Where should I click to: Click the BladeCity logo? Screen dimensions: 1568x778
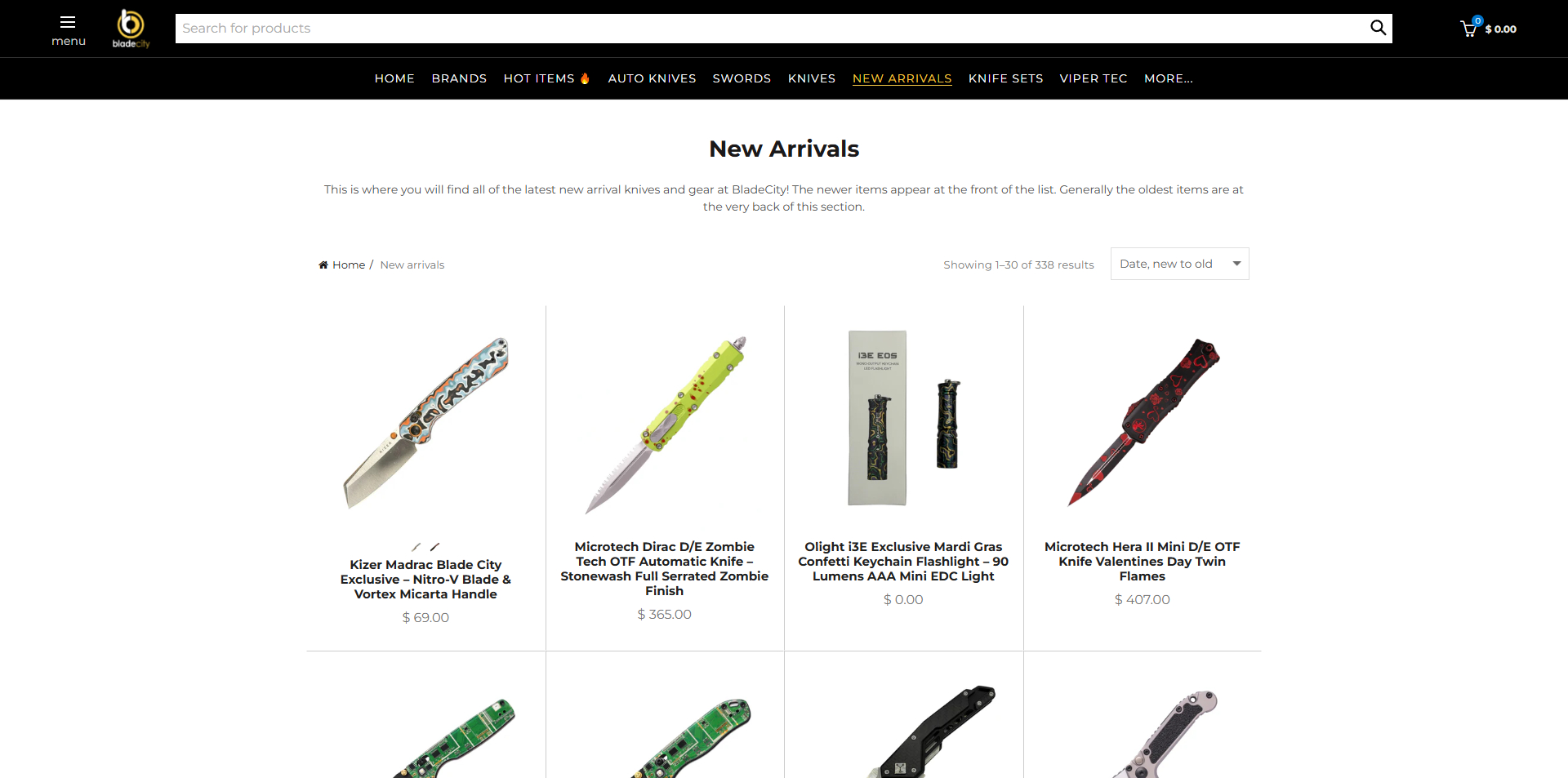[131, 29]
